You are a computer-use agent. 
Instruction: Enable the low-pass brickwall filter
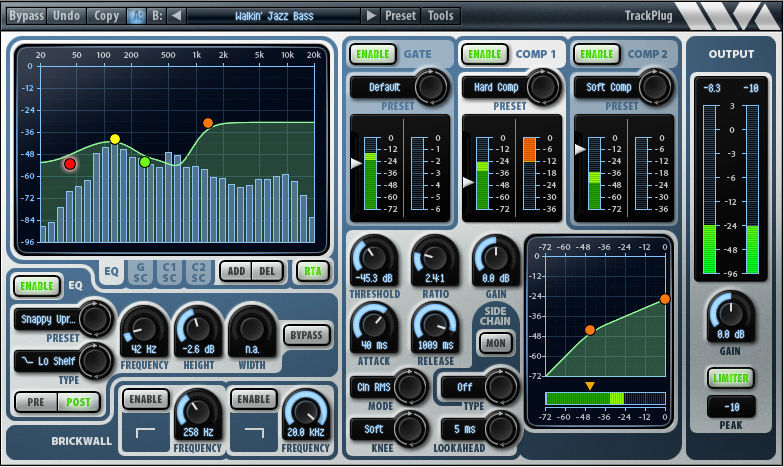coord(254,399)
